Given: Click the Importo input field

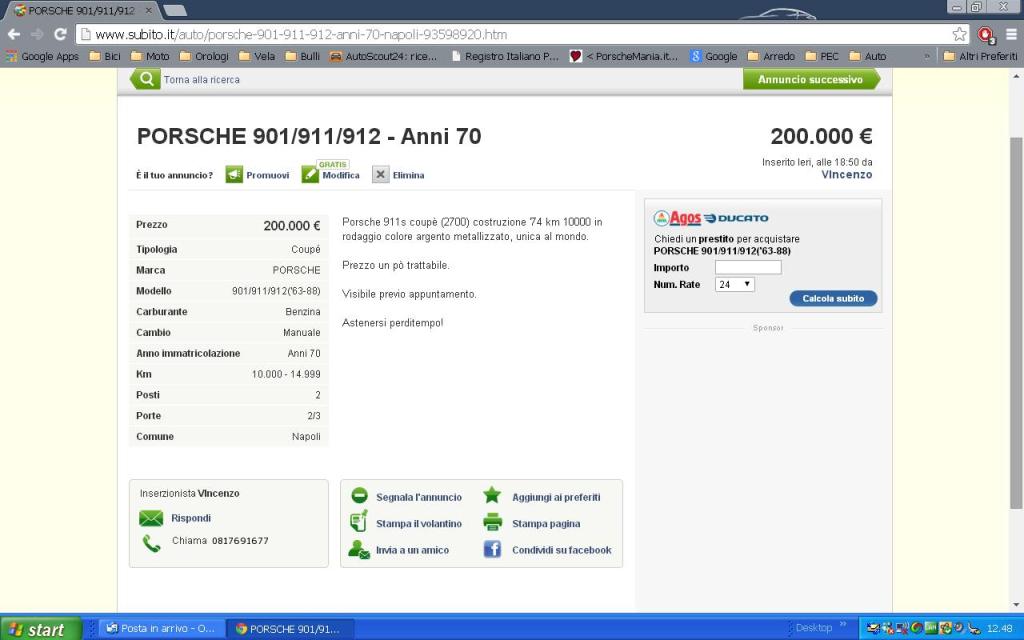Looking at the screenshot, I should (748, 267).
